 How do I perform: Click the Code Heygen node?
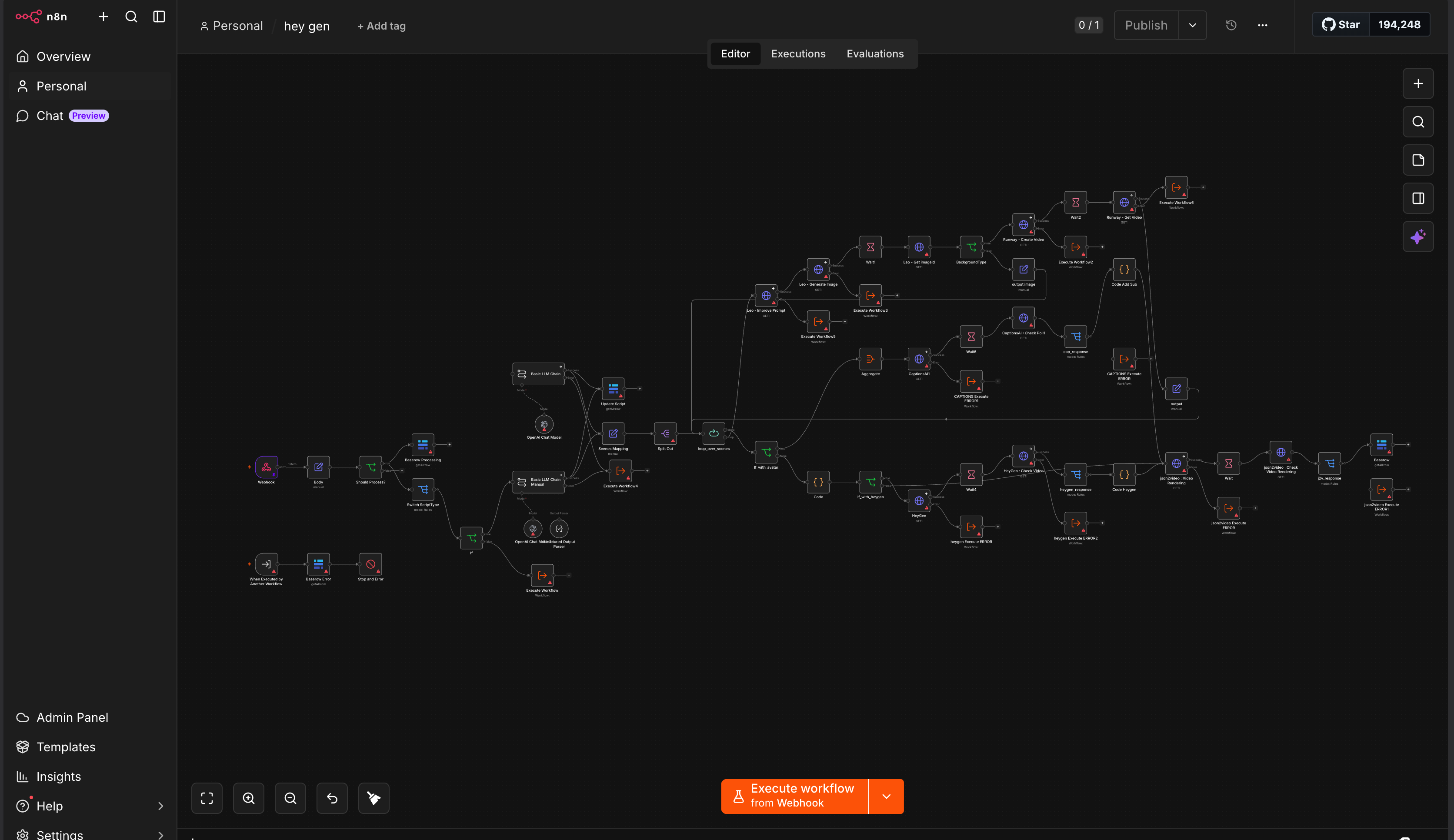coord(1124,475)
